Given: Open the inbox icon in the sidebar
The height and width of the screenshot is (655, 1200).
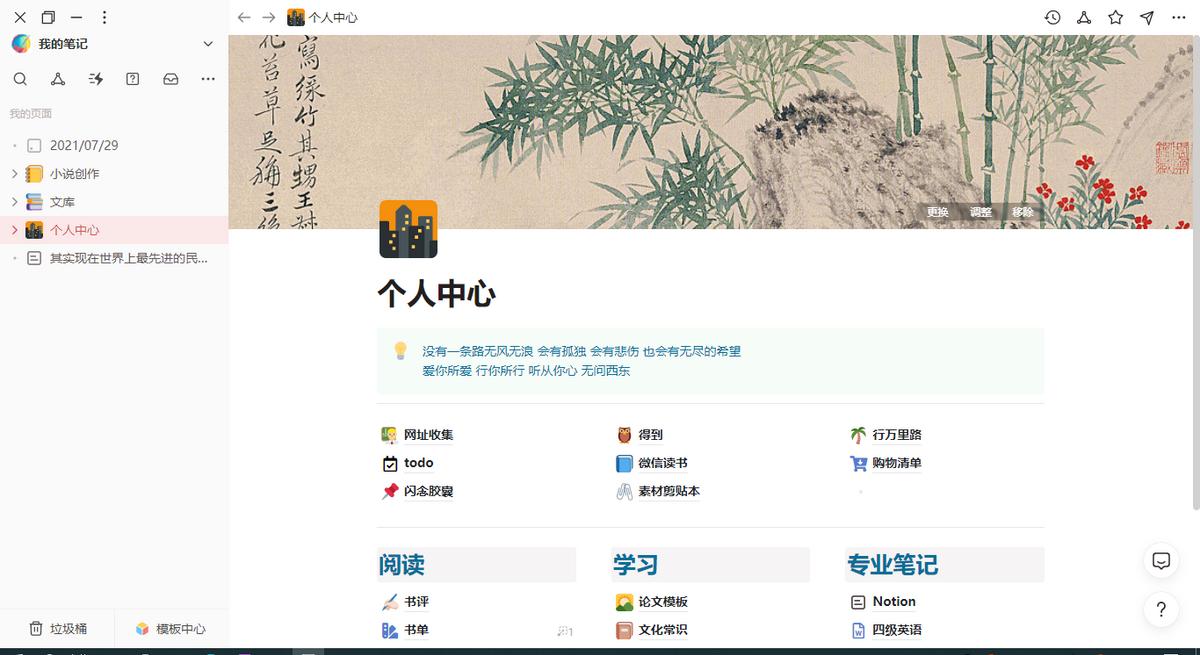Looking at the screenshot, I should point(170,79).
